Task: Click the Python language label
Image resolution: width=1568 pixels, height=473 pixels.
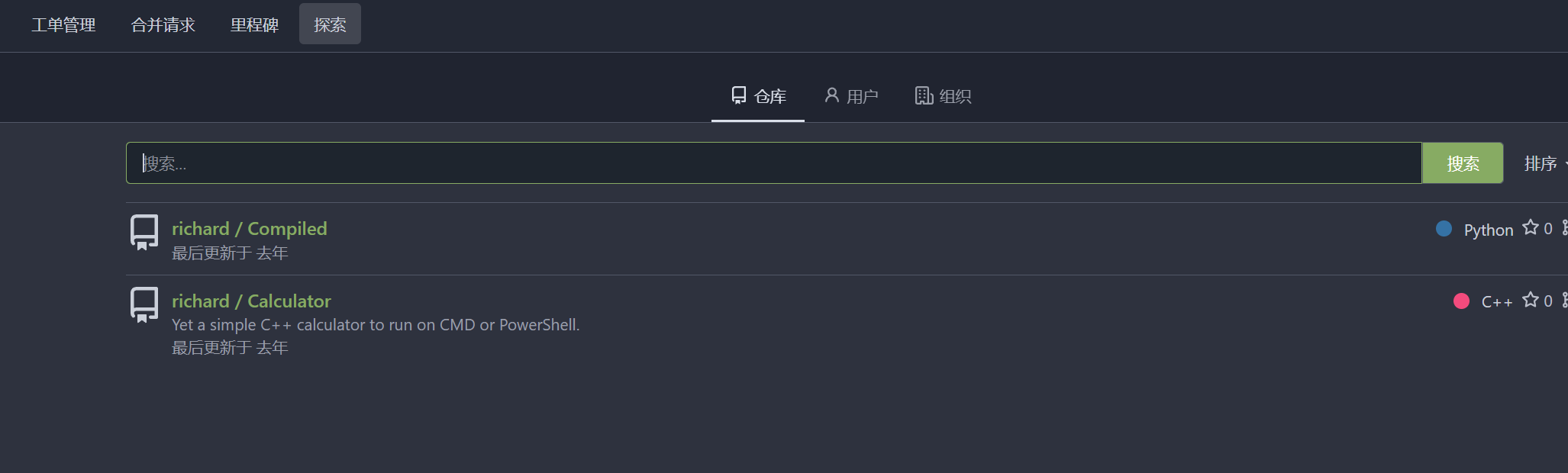Action: [1488, 230]
